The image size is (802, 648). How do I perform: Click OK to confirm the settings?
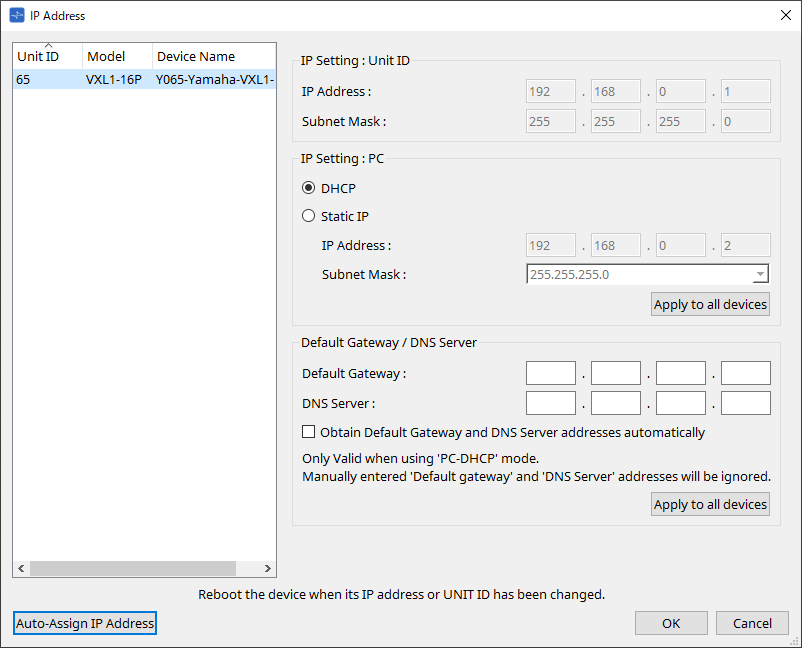coord(671,623)
